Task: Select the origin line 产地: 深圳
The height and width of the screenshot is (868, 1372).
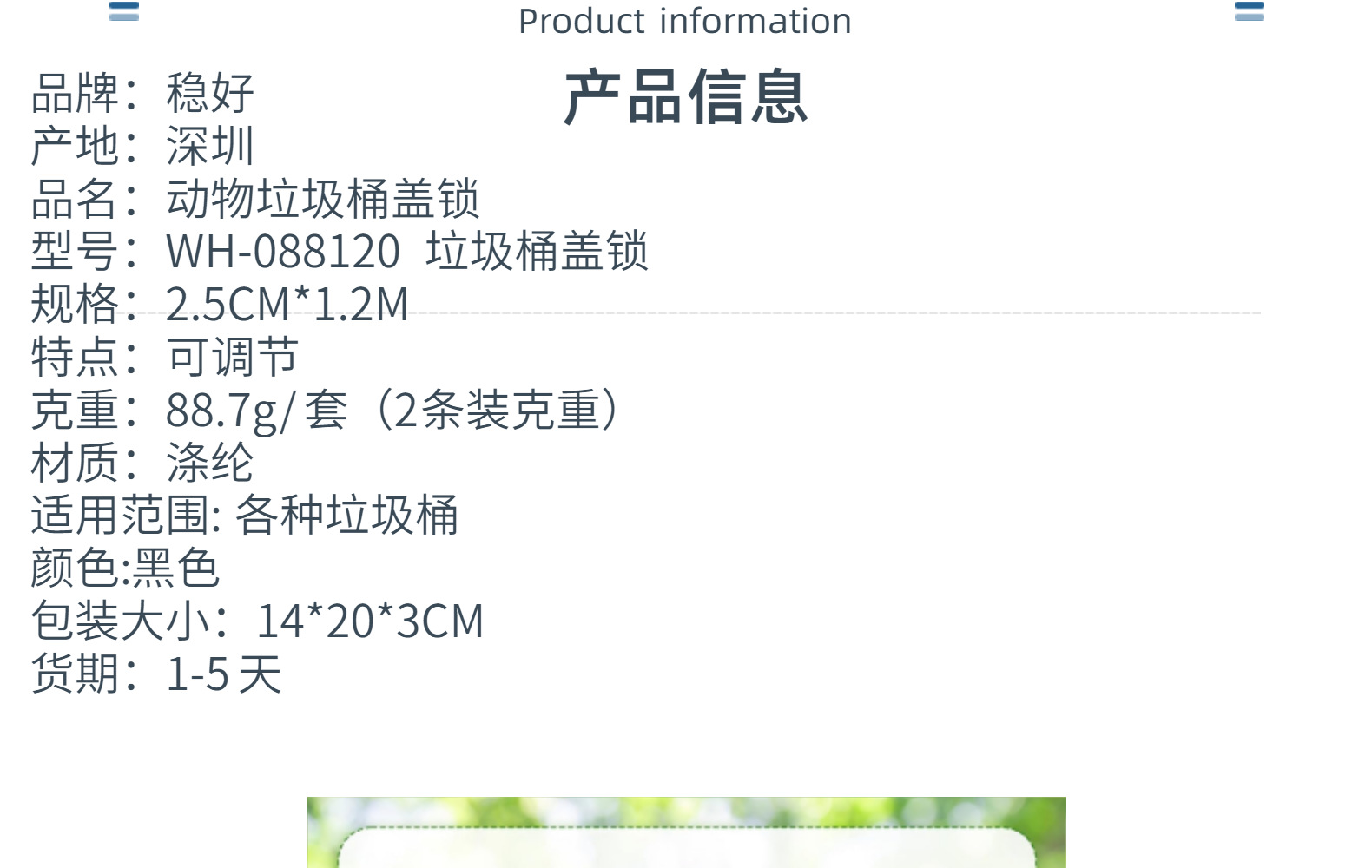Action: click(x=142, y=146)
